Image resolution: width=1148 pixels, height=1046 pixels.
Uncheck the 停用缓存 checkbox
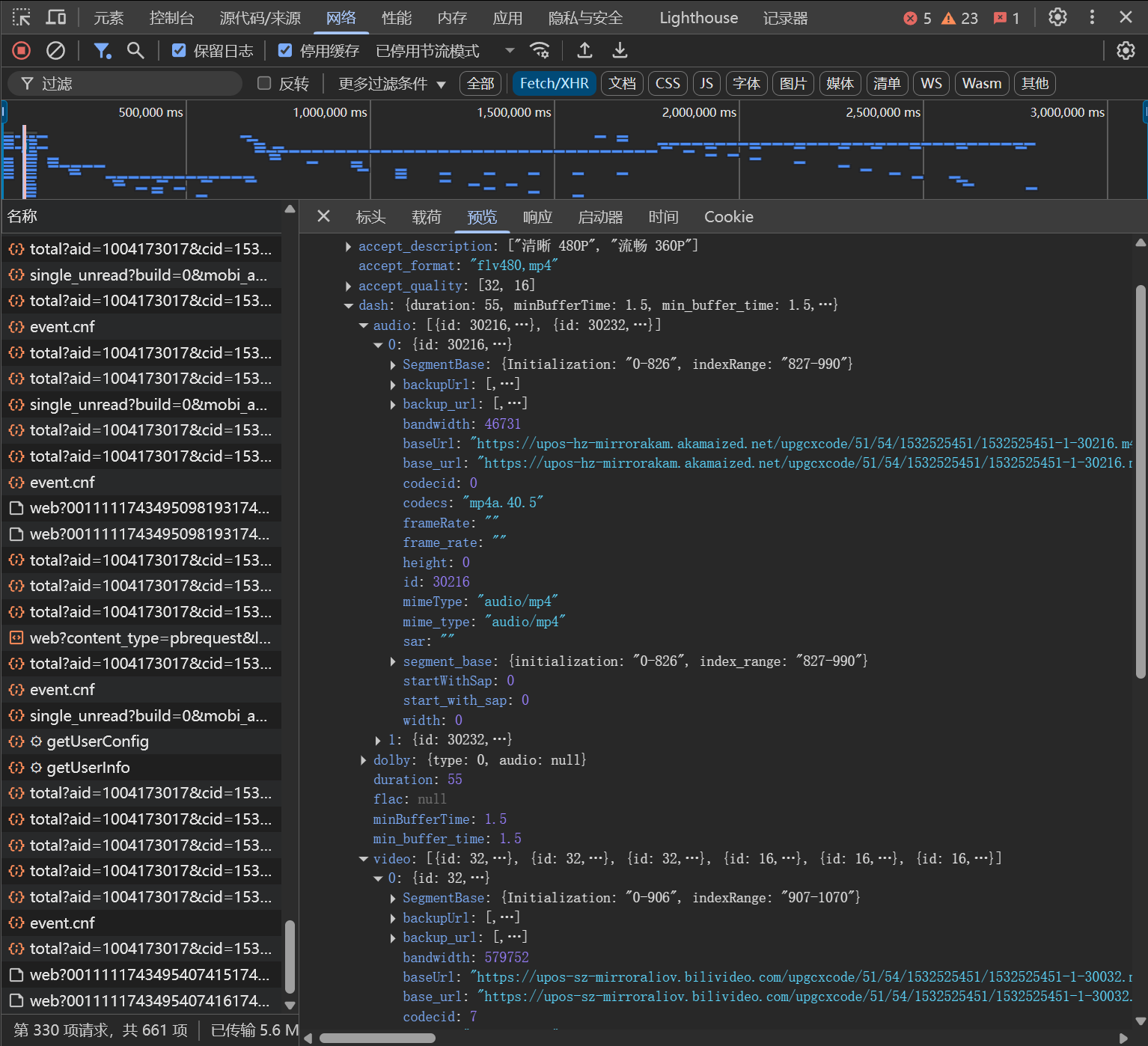[x=285, y=51]
